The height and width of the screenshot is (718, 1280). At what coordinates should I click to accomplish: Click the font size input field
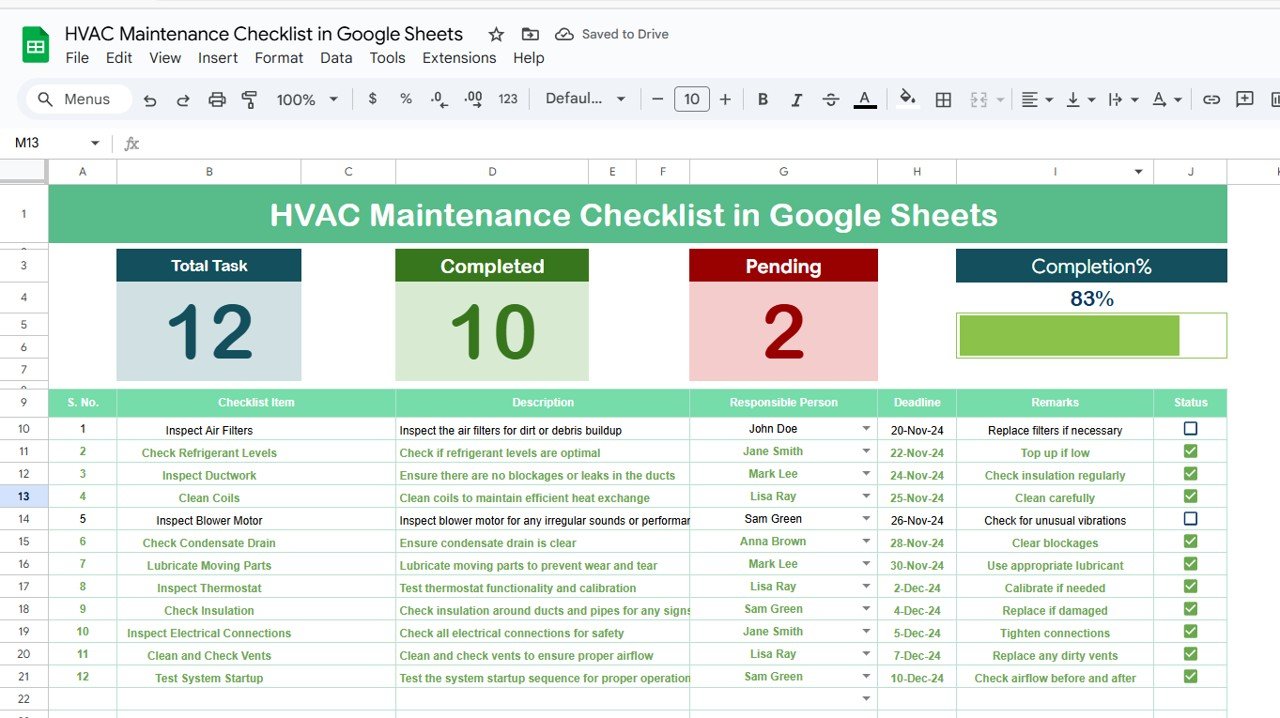(691, 99)
